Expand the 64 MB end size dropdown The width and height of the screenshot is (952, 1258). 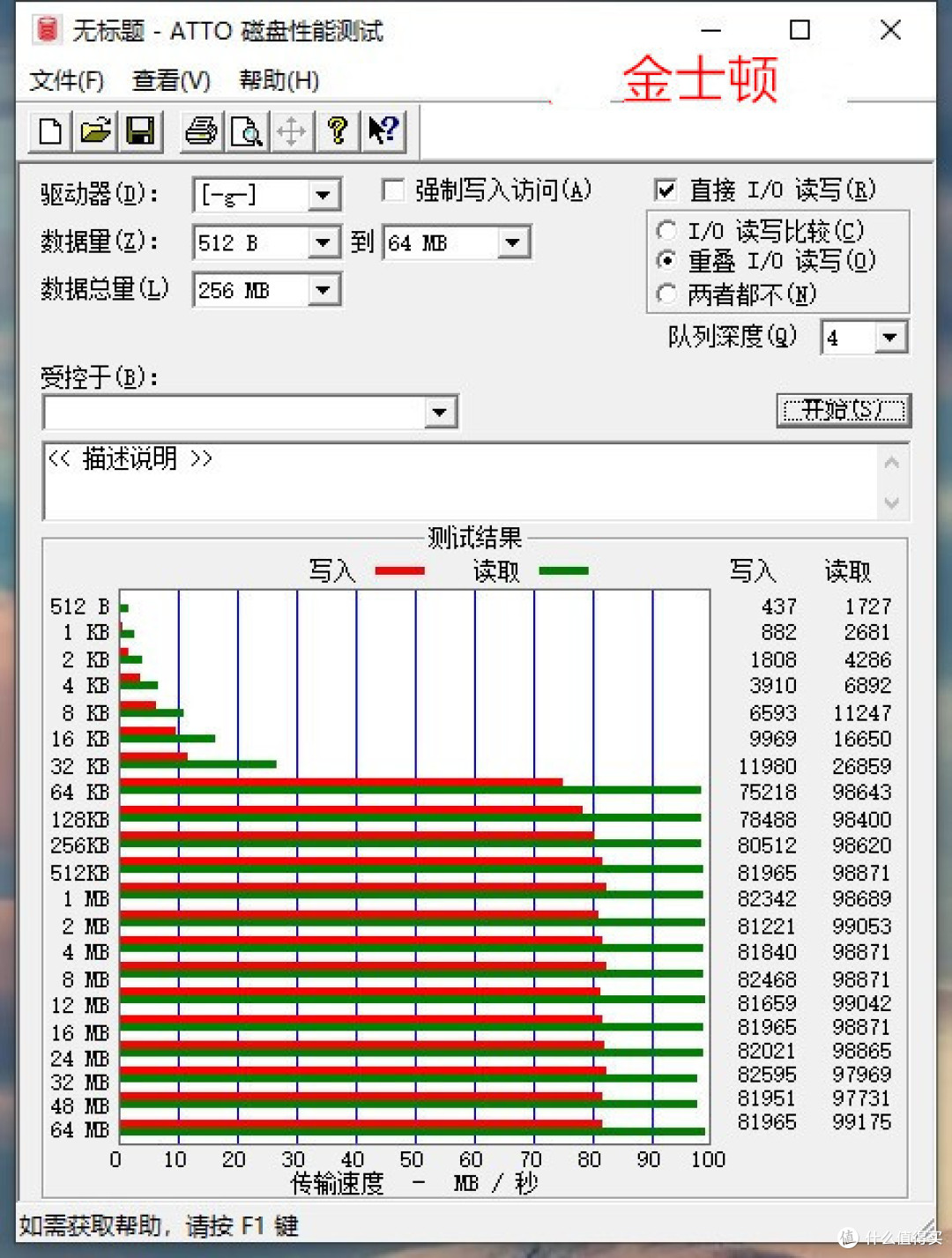point(513,242)
